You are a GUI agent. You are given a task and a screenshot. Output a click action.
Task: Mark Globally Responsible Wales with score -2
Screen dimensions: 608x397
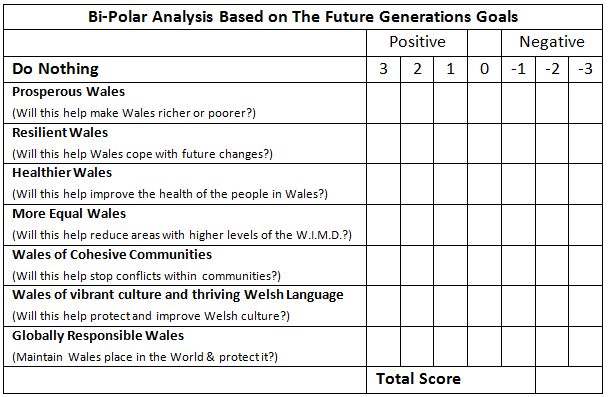[552, 347]
